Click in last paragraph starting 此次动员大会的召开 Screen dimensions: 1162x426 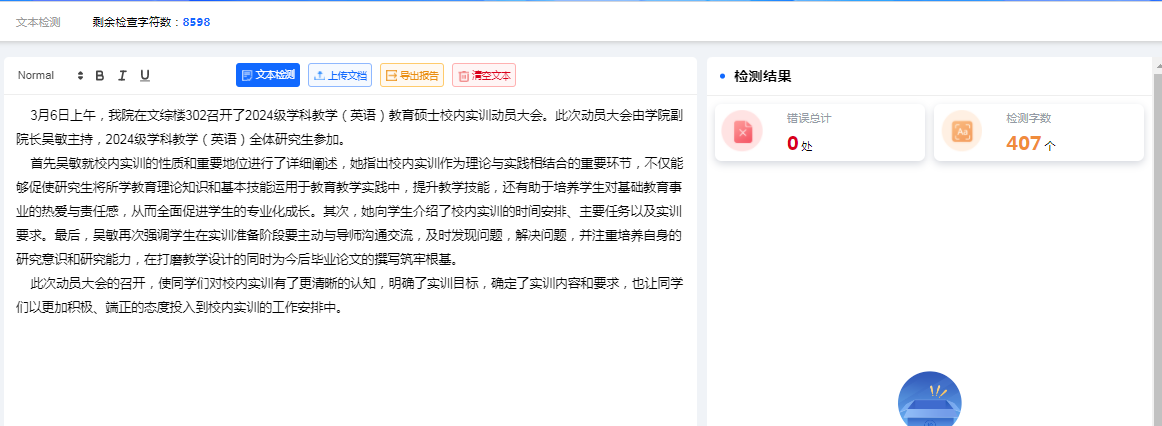pyautogui.click(x=300, y=284)
